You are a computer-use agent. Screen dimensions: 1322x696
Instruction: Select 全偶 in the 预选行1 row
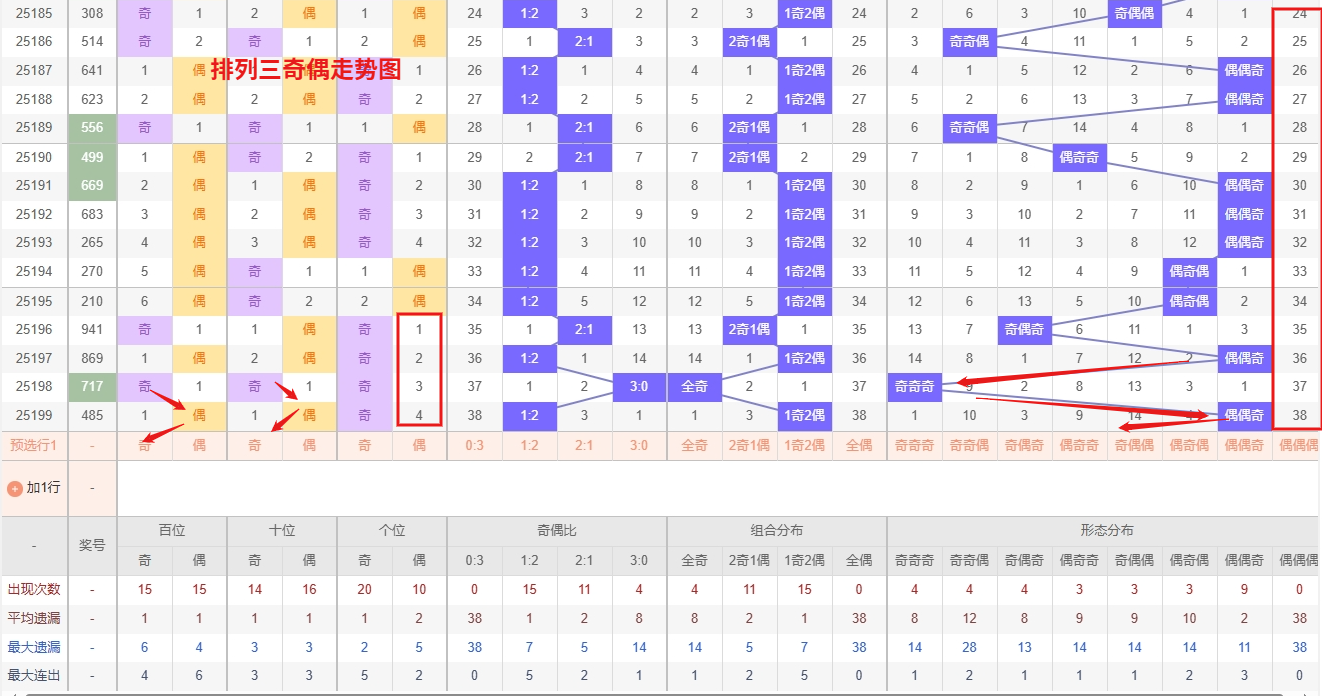click(859, 446)
